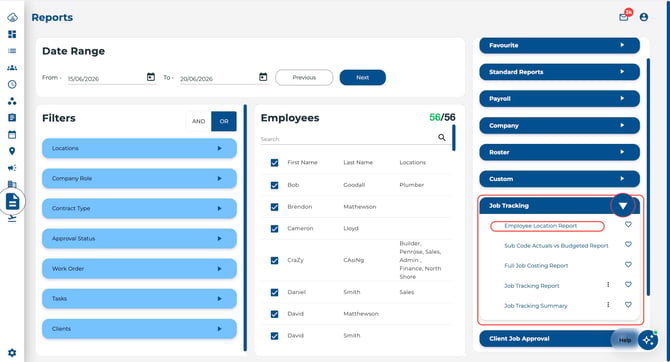
Task: Collapse the Job Tracking section
Action: click(623, 206)
